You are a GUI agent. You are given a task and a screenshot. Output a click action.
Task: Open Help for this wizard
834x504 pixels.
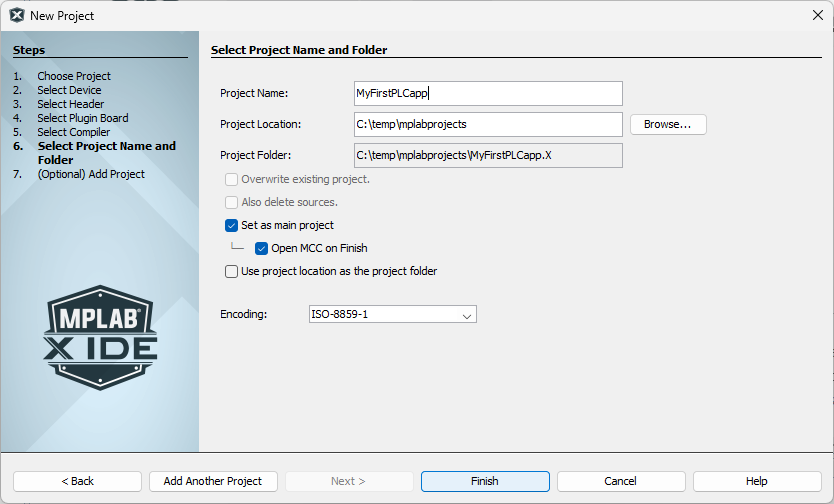pyautogui.click(x=756, y=481)
